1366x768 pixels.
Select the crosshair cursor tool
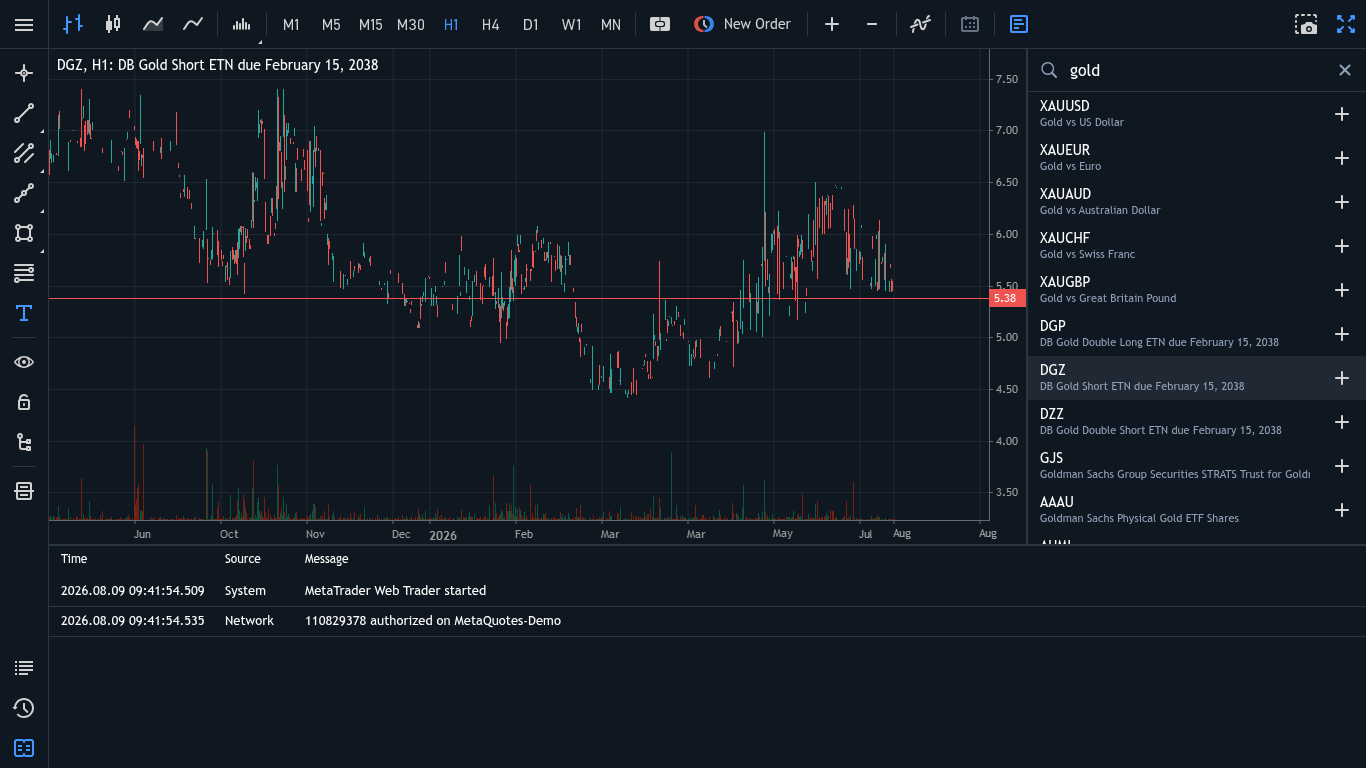(24, 73)
